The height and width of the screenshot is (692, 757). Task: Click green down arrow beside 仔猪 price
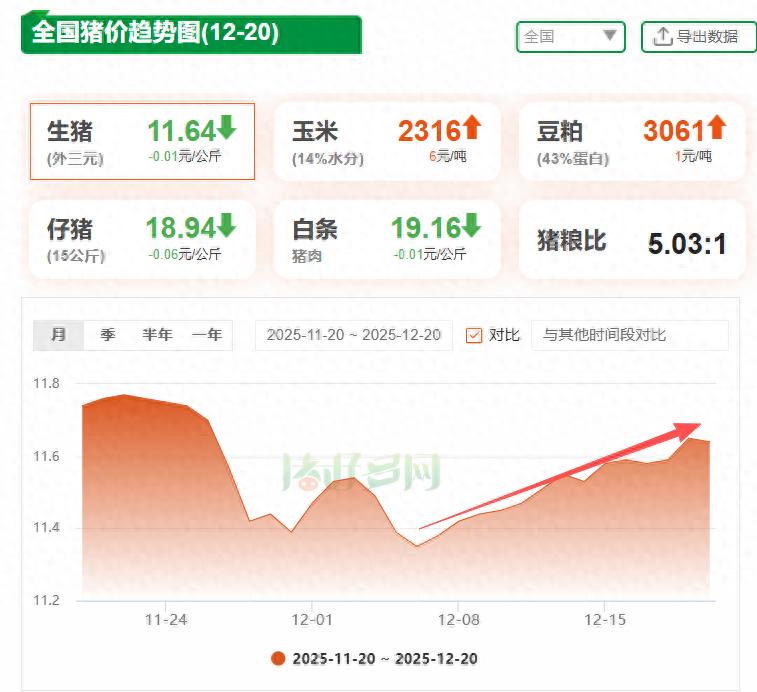coord(227,226)
